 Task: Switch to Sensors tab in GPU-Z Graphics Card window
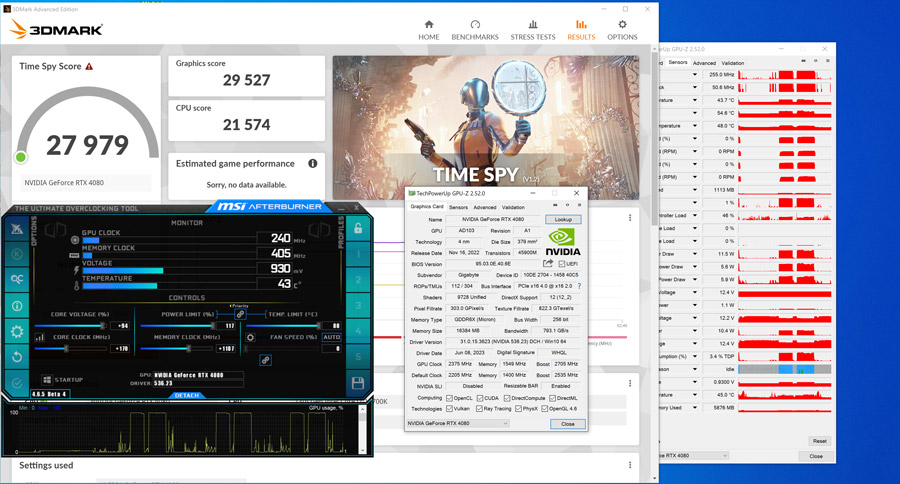pos(458,207)
